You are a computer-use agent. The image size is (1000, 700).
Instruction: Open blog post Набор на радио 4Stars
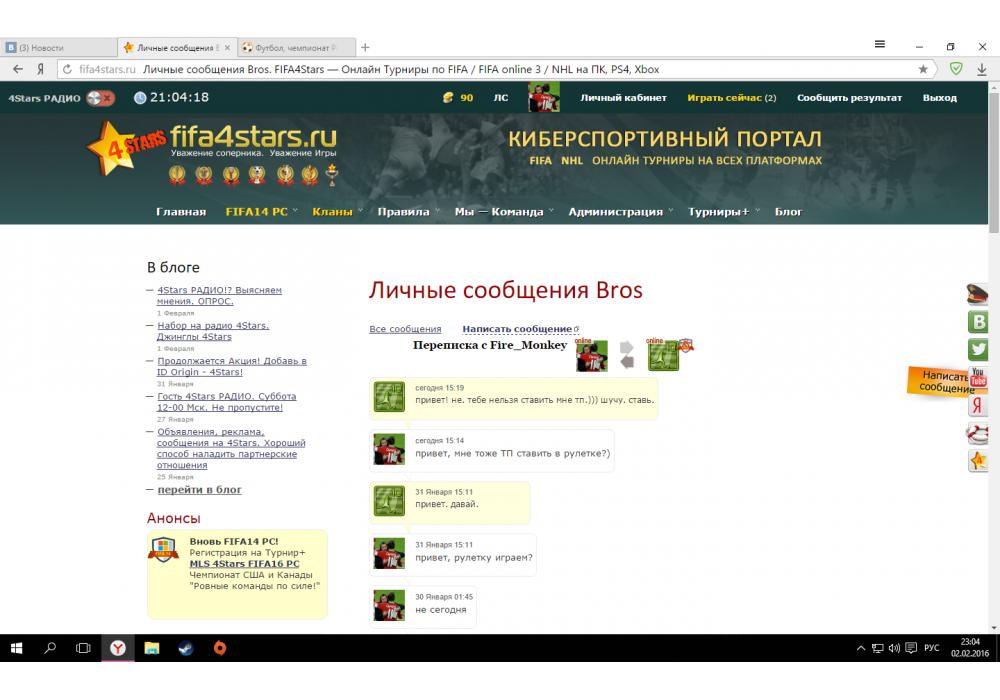(213, 331)
